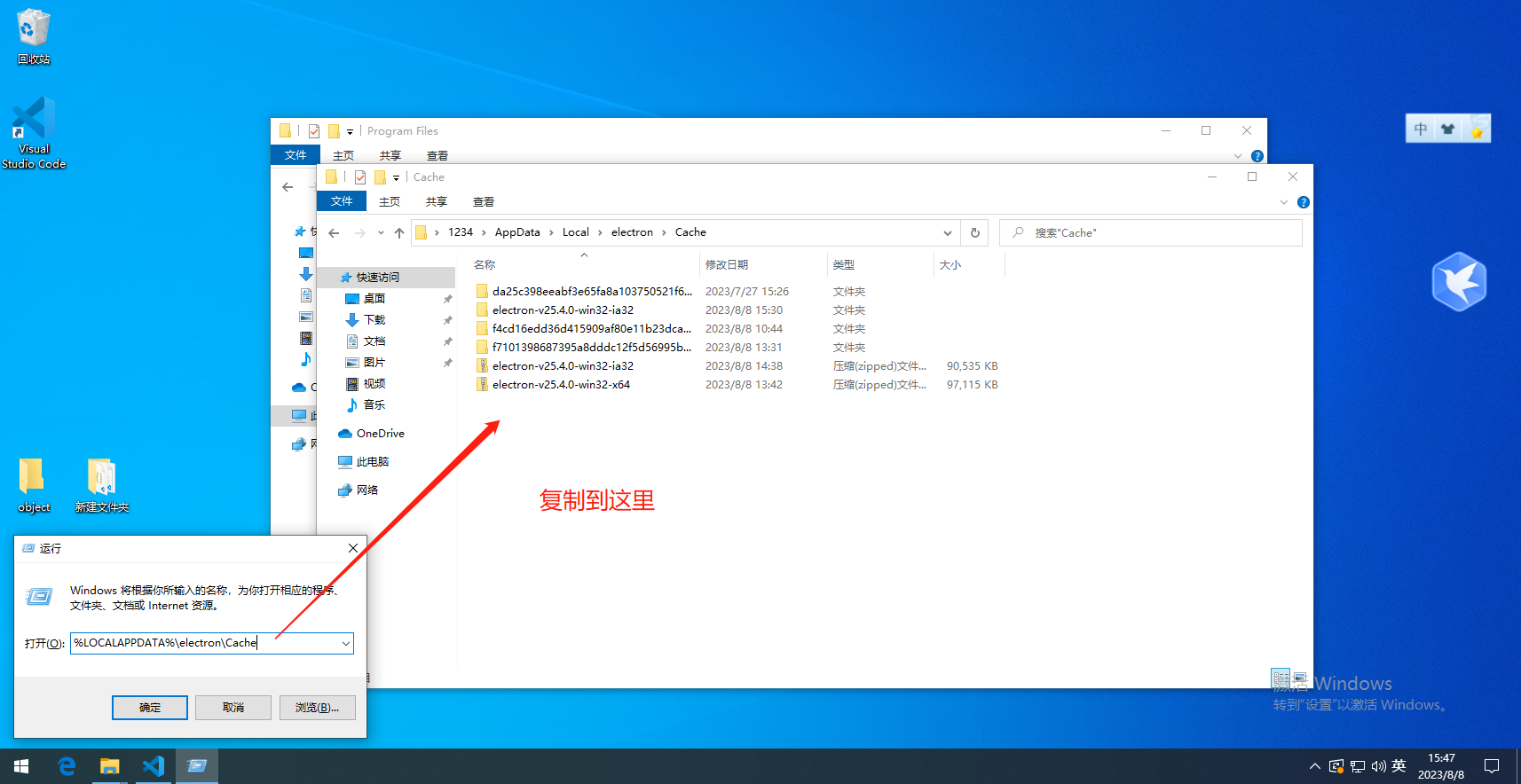Expand address bar history dropdown
This screenshot has height=784, width=1521.
pos(947,233)
